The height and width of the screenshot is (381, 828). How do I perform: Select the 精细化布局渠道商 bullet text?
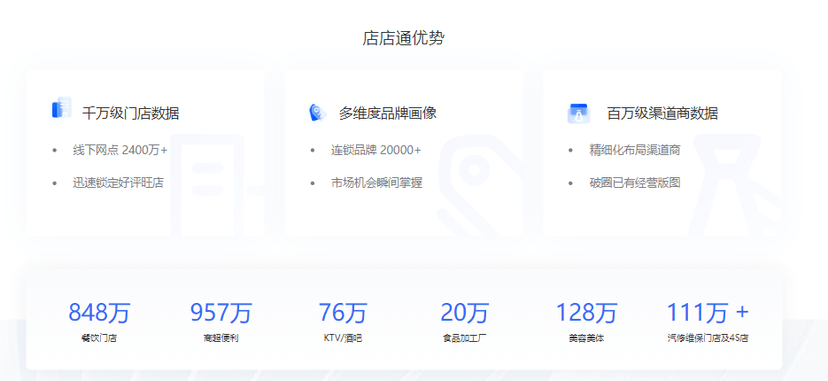click(635, 150)
